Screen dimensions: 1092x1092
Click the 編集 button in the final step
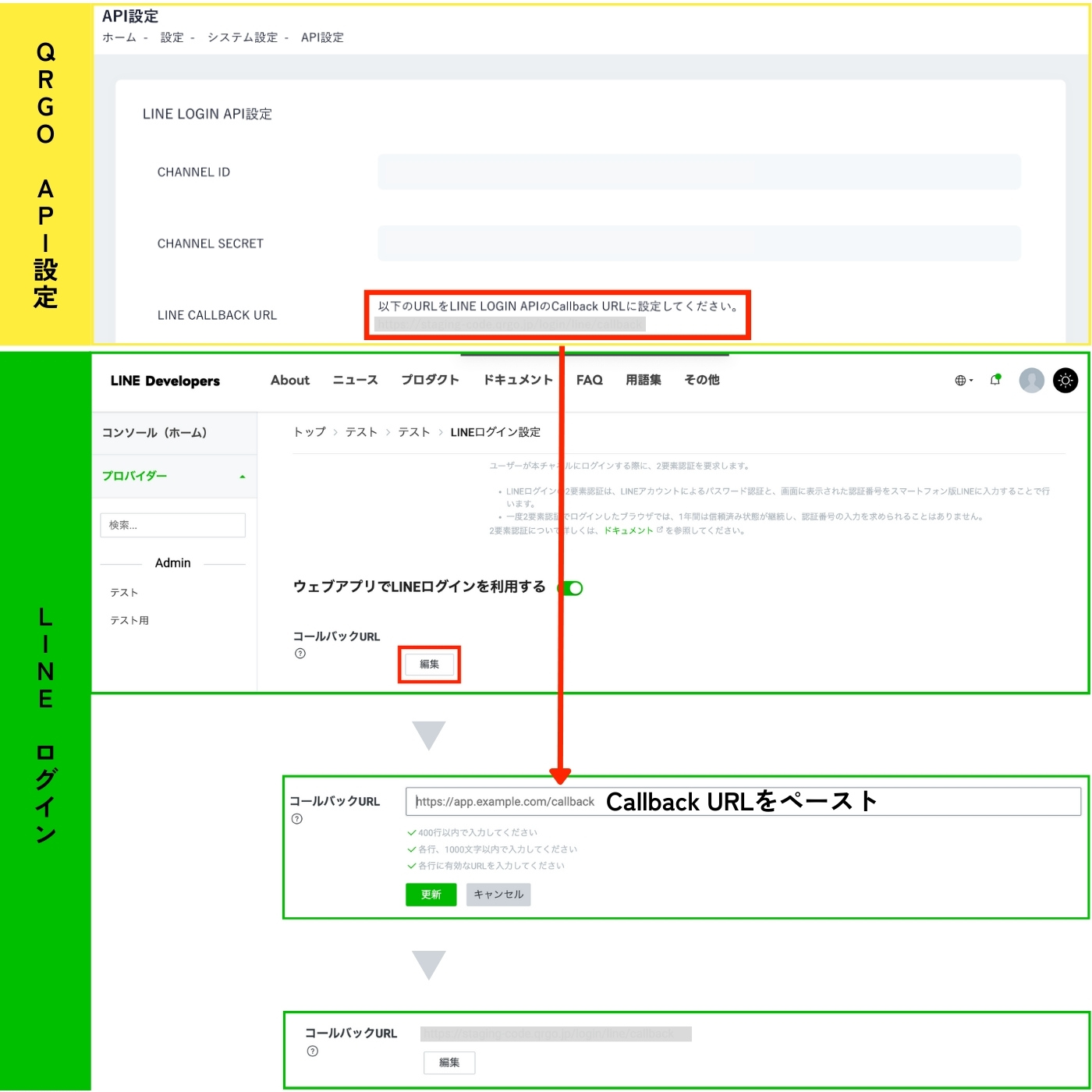point(449,1062)
